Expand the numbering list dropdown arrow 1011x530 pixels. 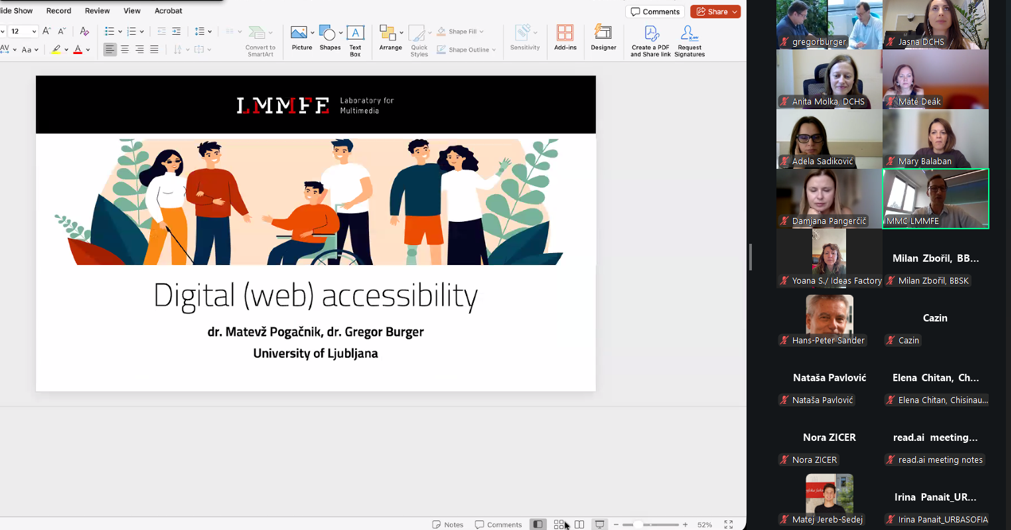coord(142,32)
